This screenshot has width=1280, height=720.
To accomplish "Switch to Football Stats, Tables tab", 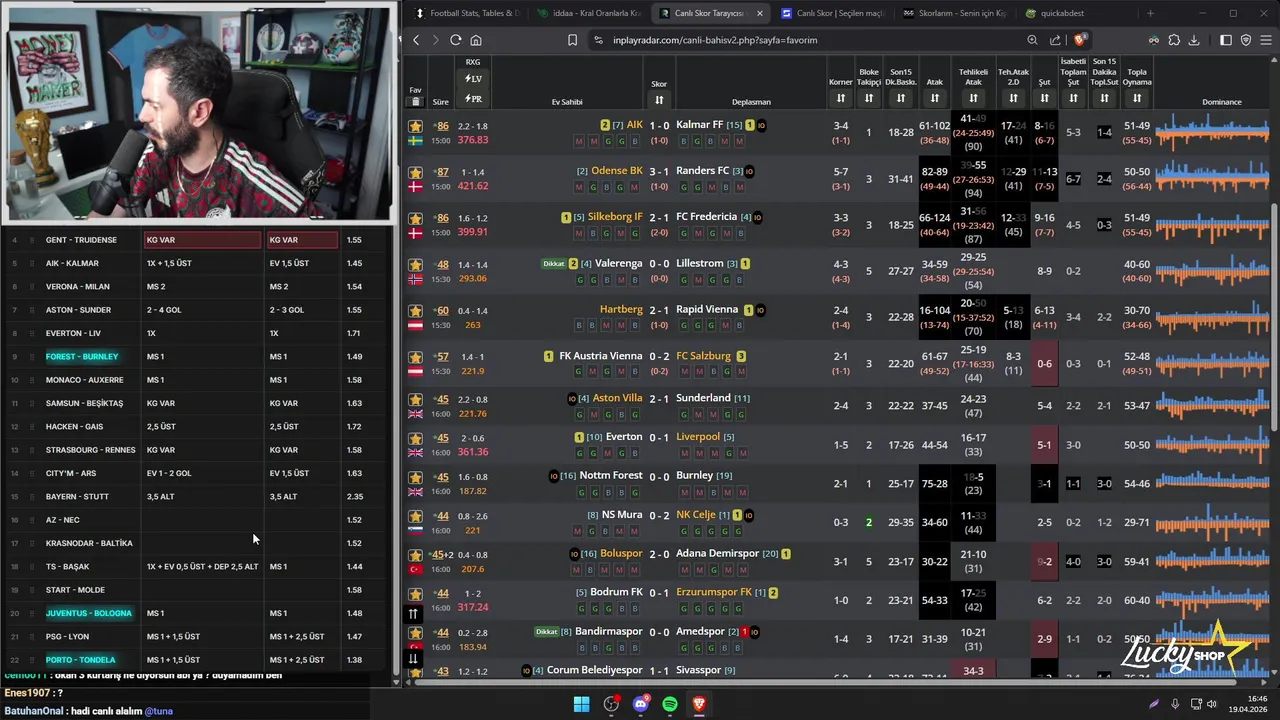I will [x=466, y=13].
